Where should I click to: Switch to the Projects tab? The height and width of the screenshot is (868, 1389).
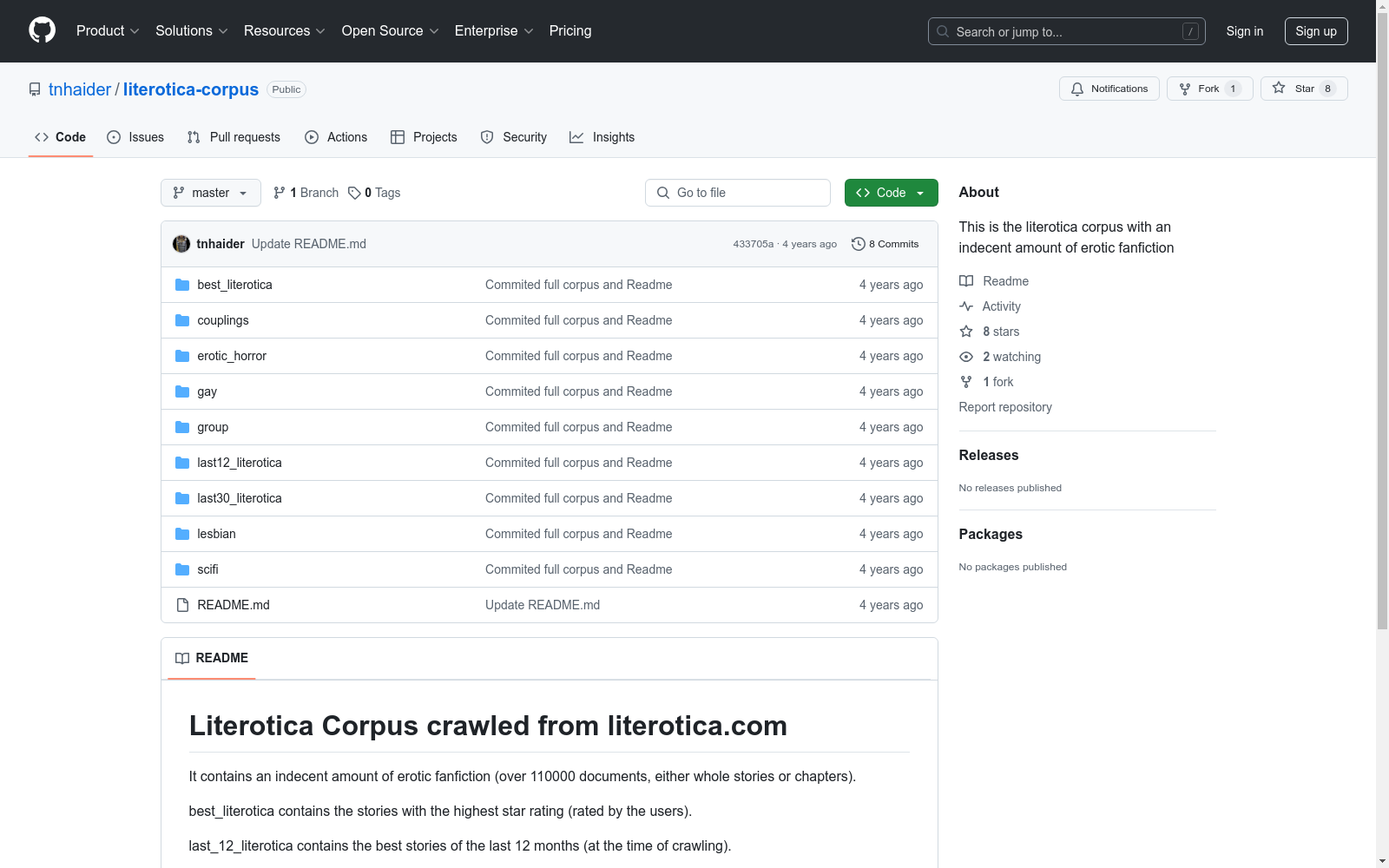(424, 137)
